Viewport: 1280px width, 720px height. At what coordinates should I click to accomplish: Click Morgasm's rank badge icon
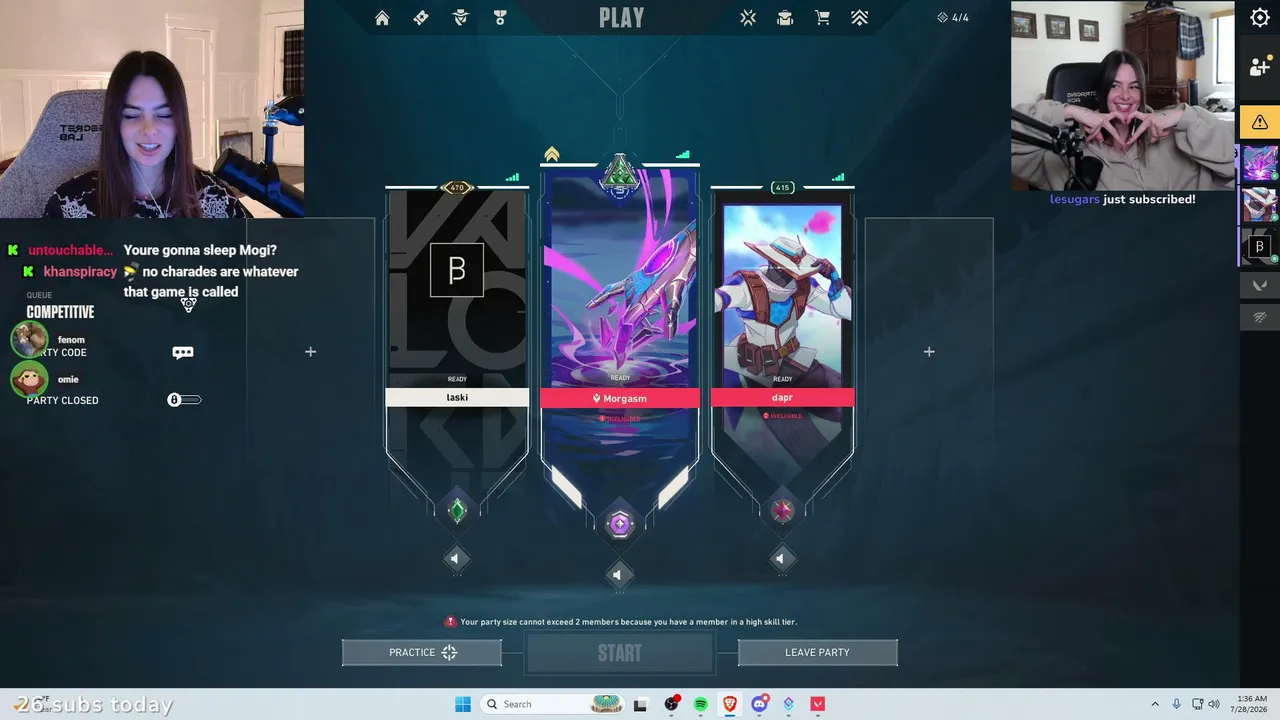coord(620,524)
